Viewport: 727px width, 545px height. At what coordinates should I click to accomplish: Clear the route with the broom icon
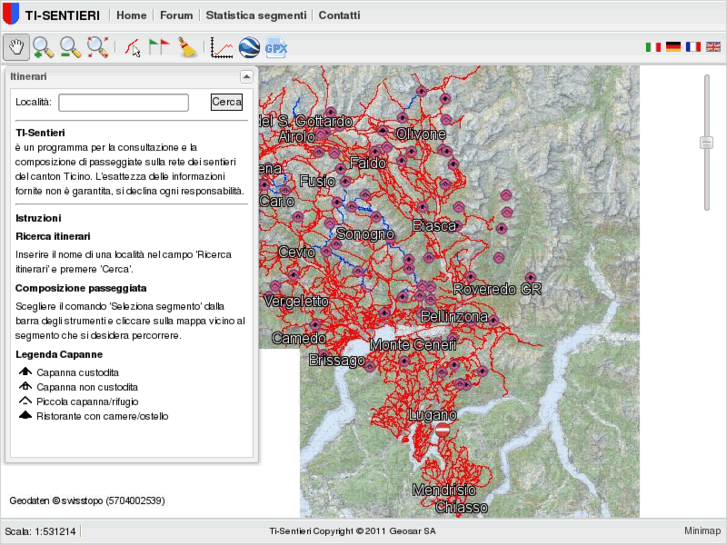point(187,47)
